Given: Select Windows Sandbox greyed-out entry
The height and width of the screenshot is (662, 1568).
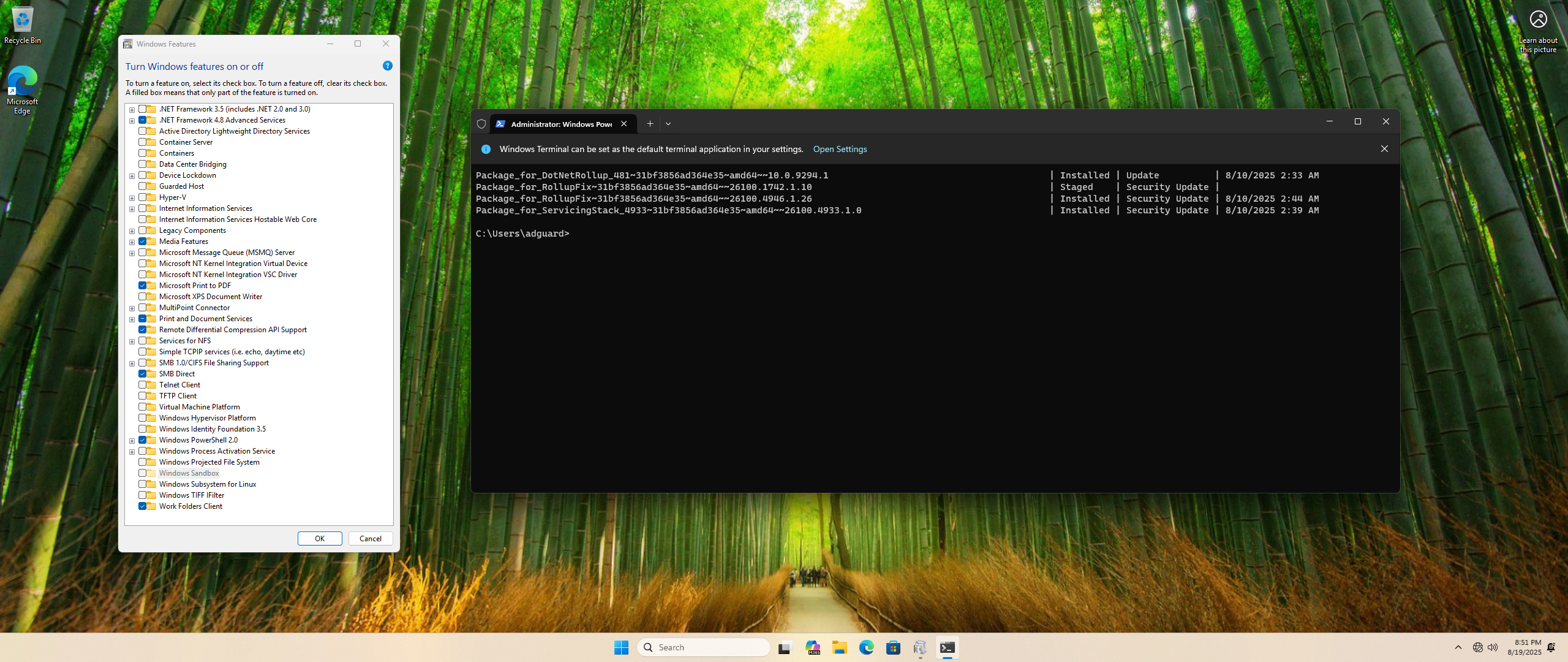Looking at the screenshot, I should click(189, 473).
